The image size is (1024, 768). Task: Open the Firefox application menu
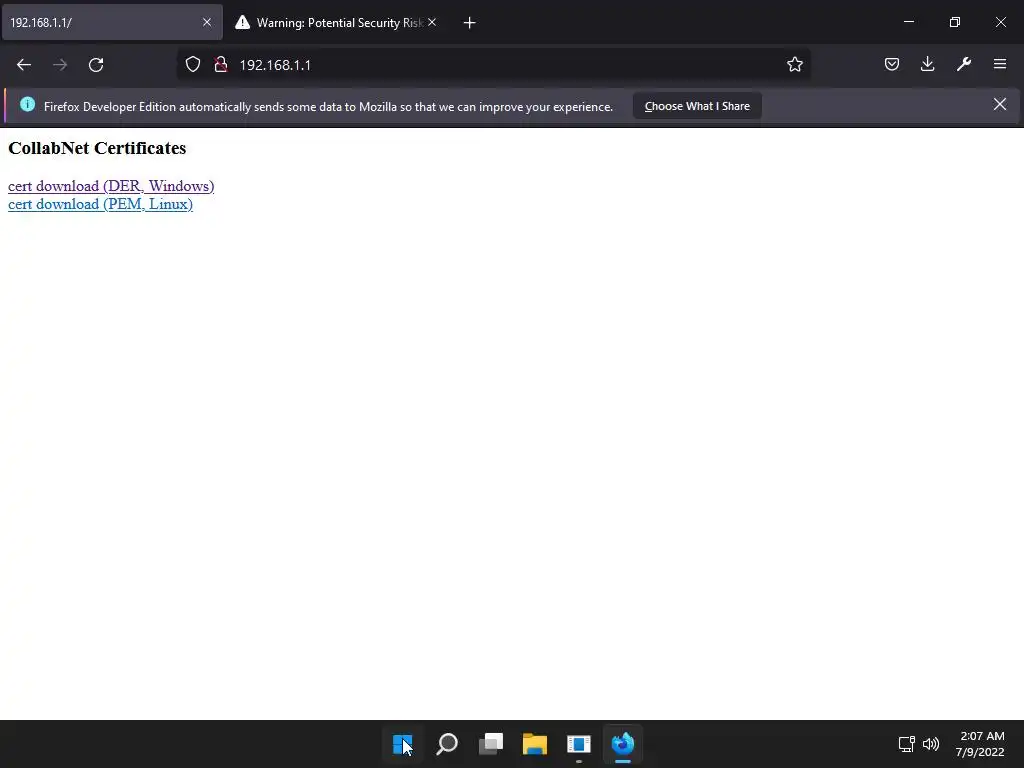tap(1000, 64)
